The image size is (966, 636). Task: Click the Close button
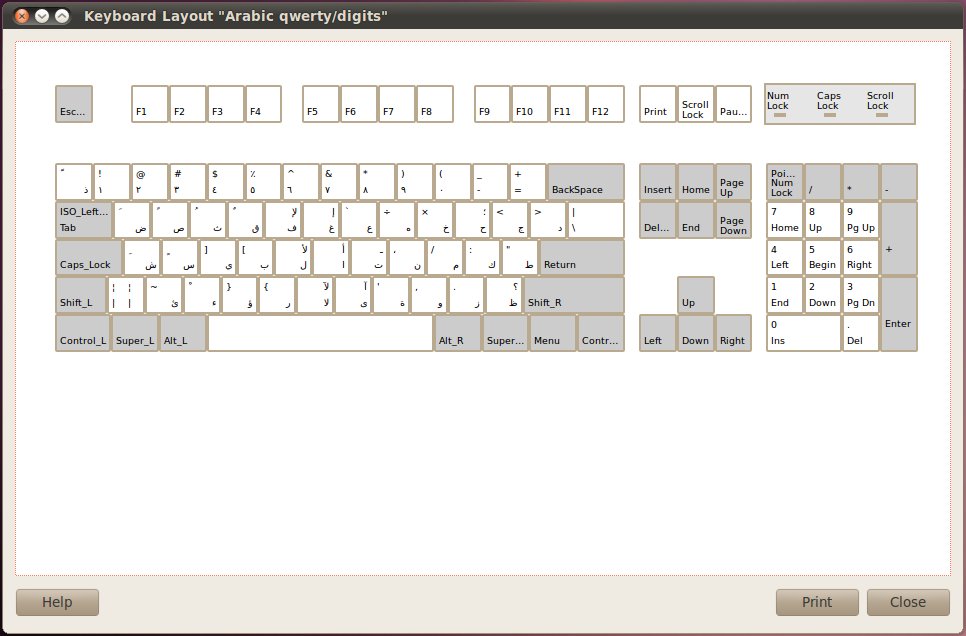point(908,602)
